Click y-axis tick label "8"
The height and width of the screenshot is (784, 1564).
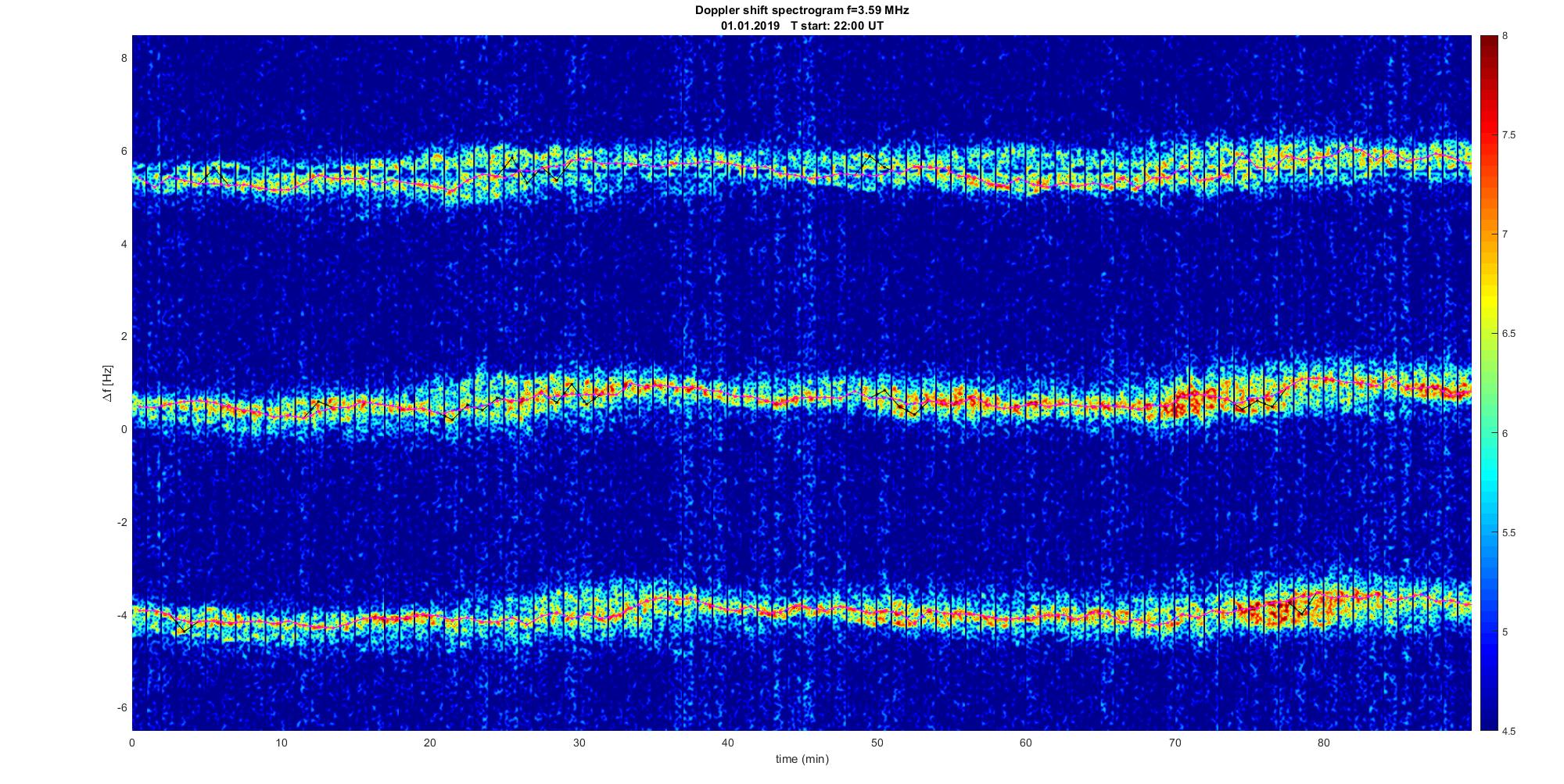tap(124, 59)
